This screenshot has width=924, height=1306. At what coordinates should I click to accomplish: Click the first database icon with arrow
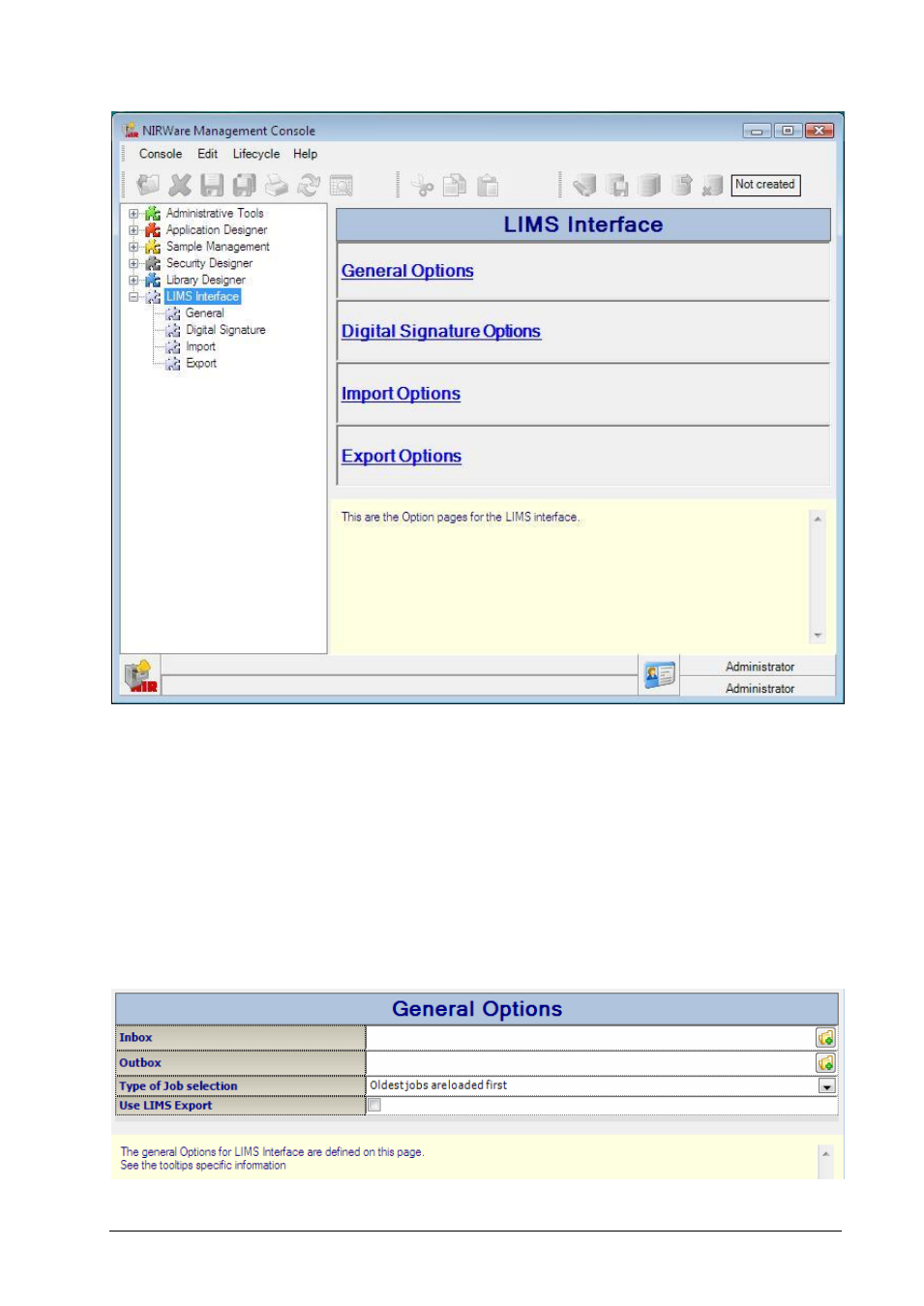tap(584, 185)
